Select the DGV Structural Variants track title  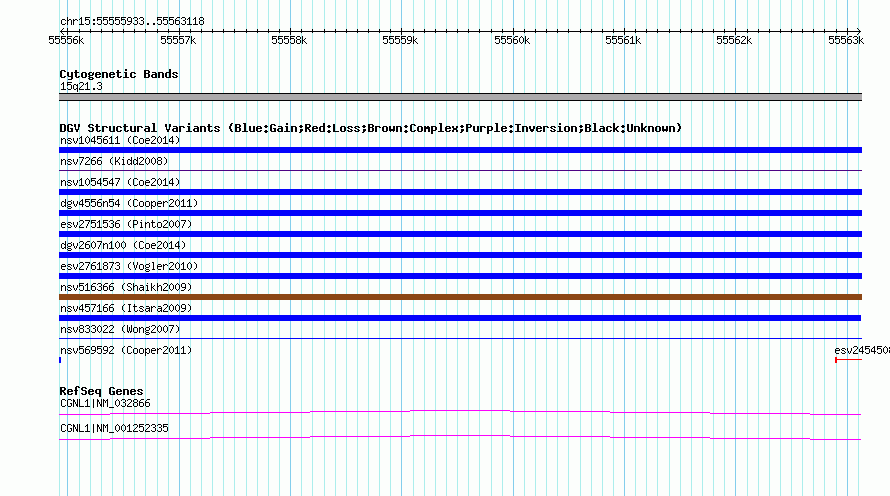click(370, 128)
